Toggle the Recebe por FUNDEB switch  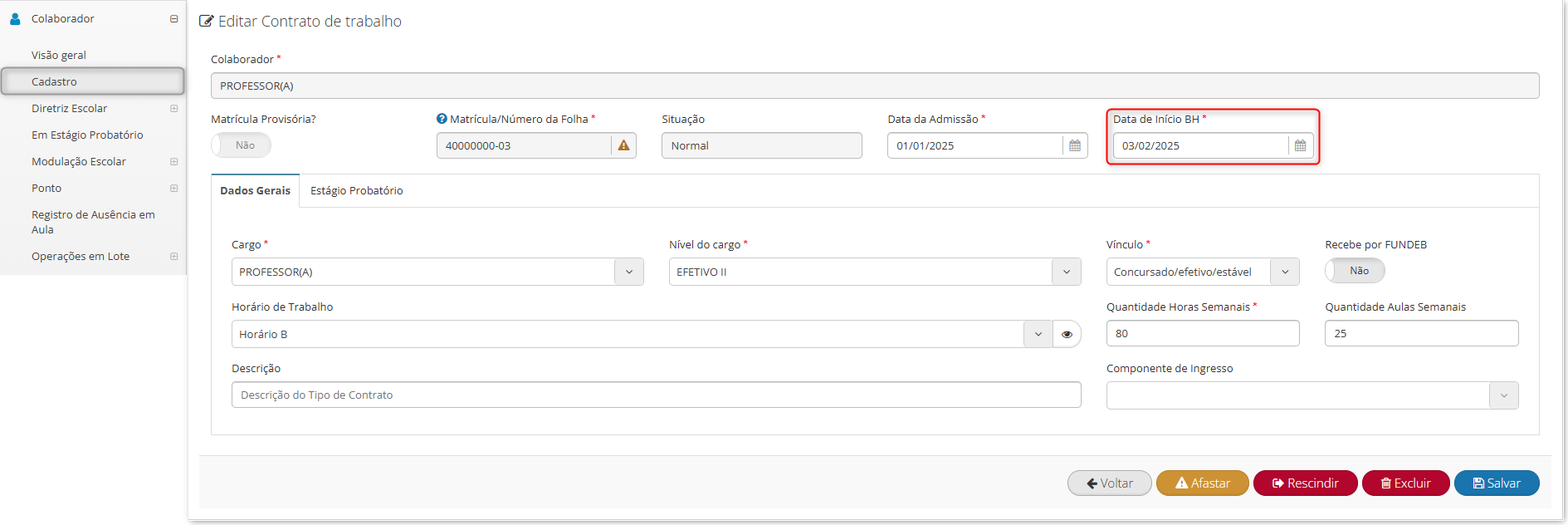[x=1355, y=271]
